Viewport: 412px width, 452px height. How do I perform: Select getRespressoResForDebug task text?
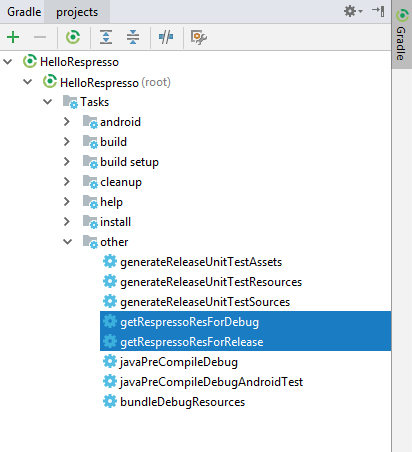(x=189, y=322)
